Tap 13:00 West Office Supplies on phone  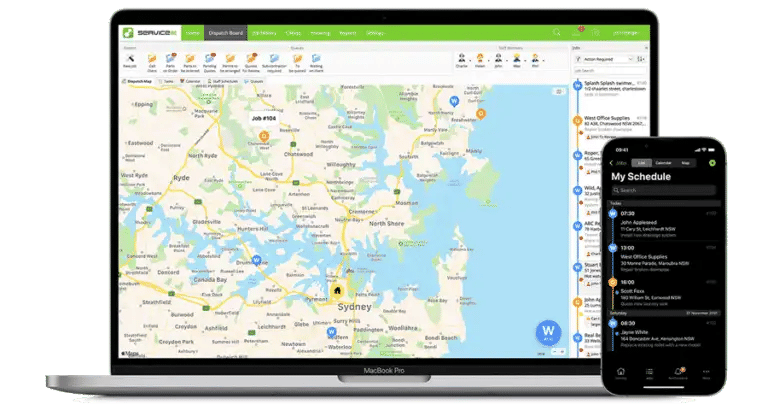pyautogui.click(x=664, y=259)
